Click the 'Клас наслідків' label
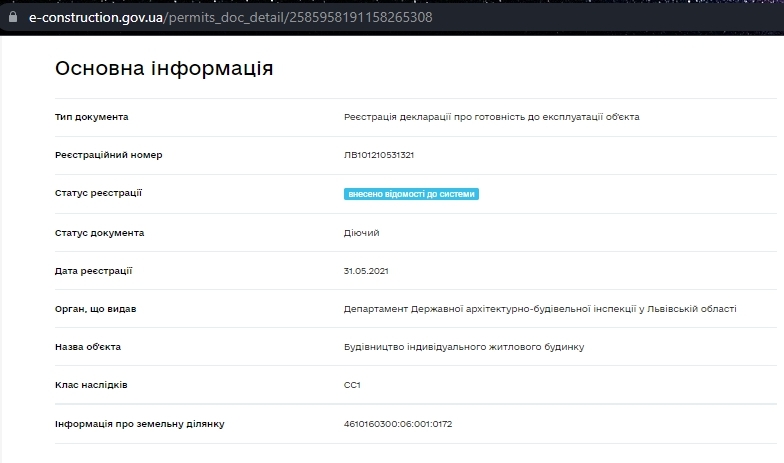Screen dimensions: 784x463 [x=91, y=385]
